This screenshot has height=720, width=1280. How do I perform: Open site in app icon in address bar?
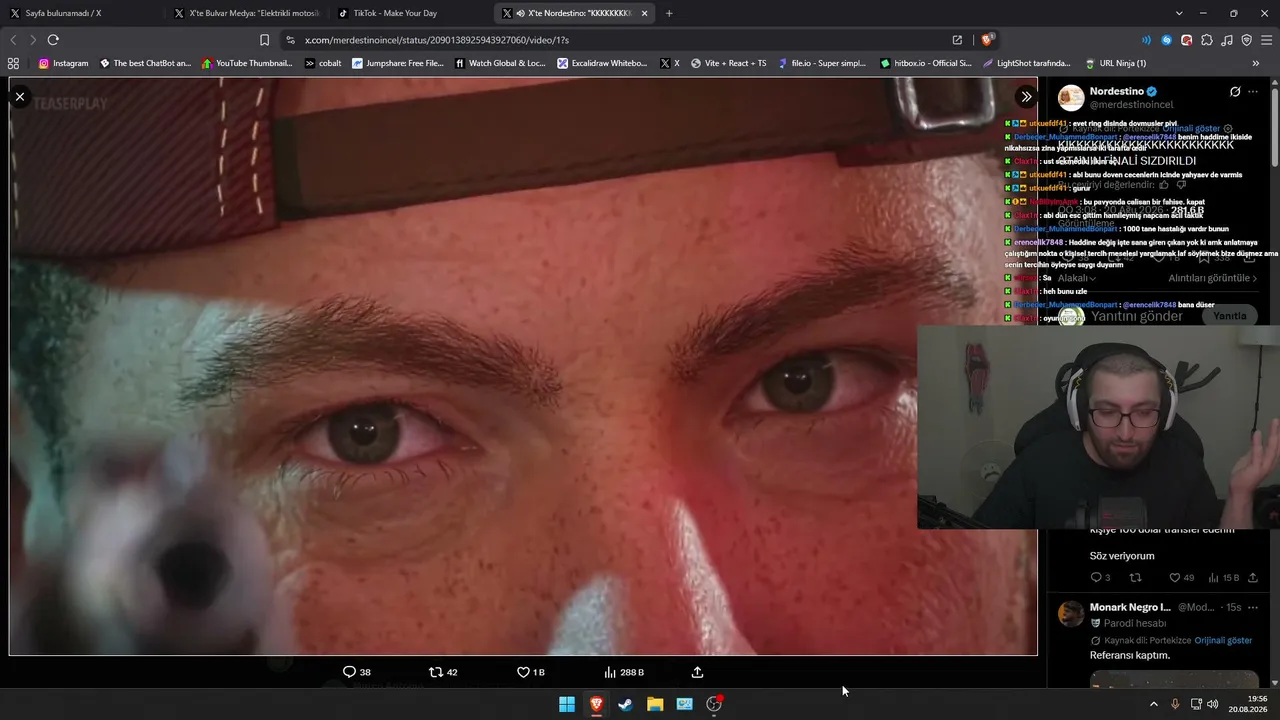pos(957,40)
